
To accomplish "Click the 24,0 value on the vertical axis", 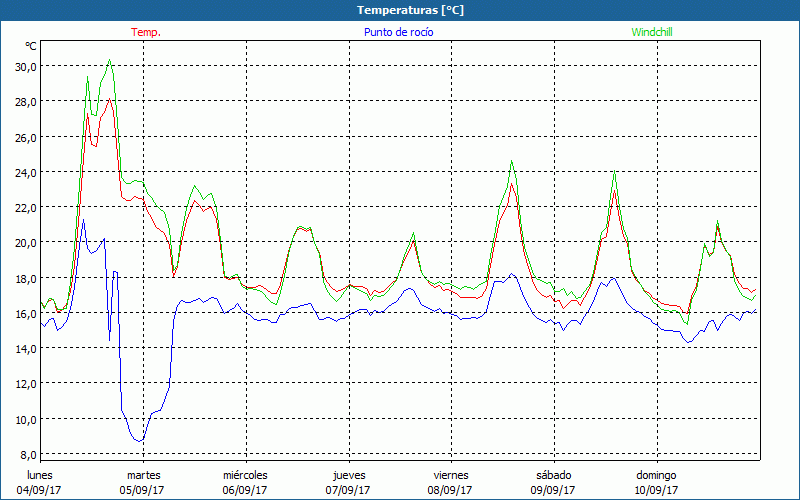I will coord(24,172).
